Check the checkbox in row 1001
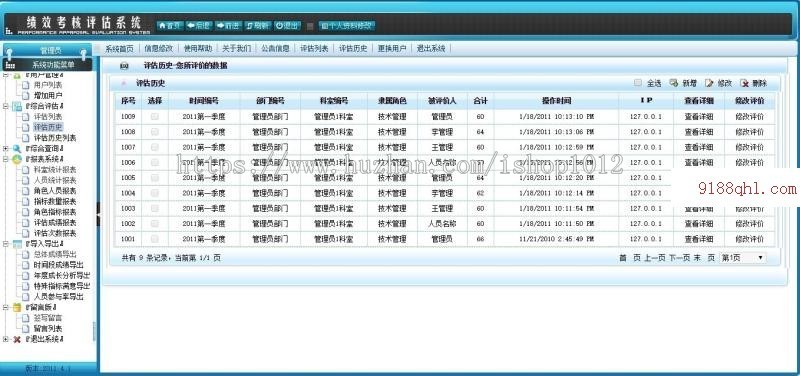The image size is (800, 376). click(155, 239)
